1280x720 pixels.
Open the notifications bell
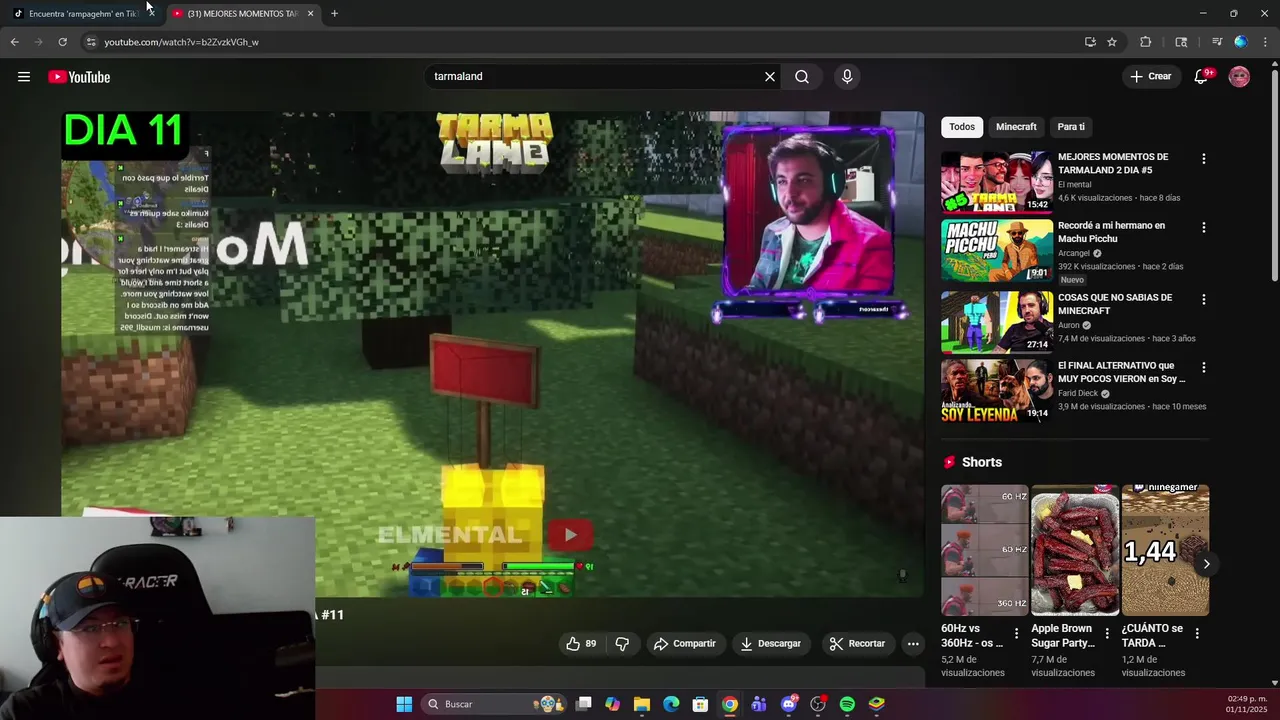(x=1202, y=77)
